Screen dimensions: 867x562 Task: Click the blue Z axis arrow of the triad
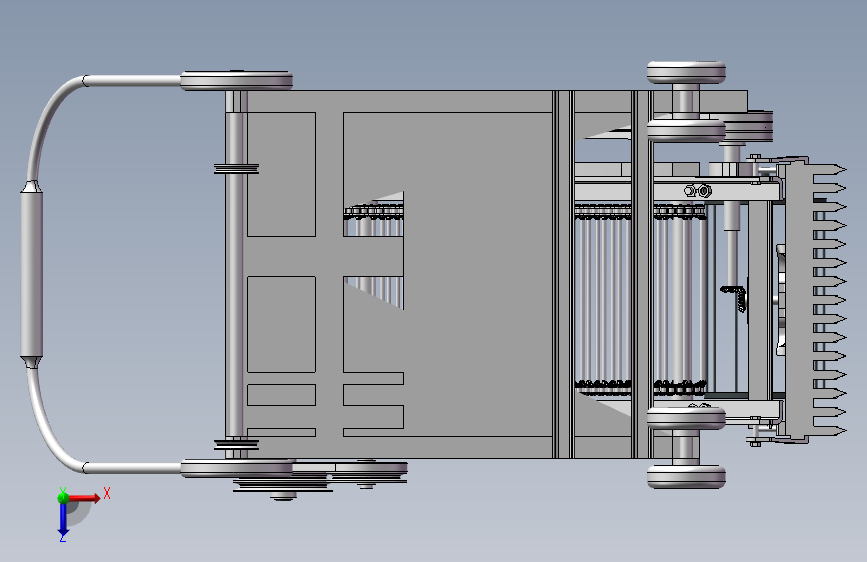[x=63, y=520]
